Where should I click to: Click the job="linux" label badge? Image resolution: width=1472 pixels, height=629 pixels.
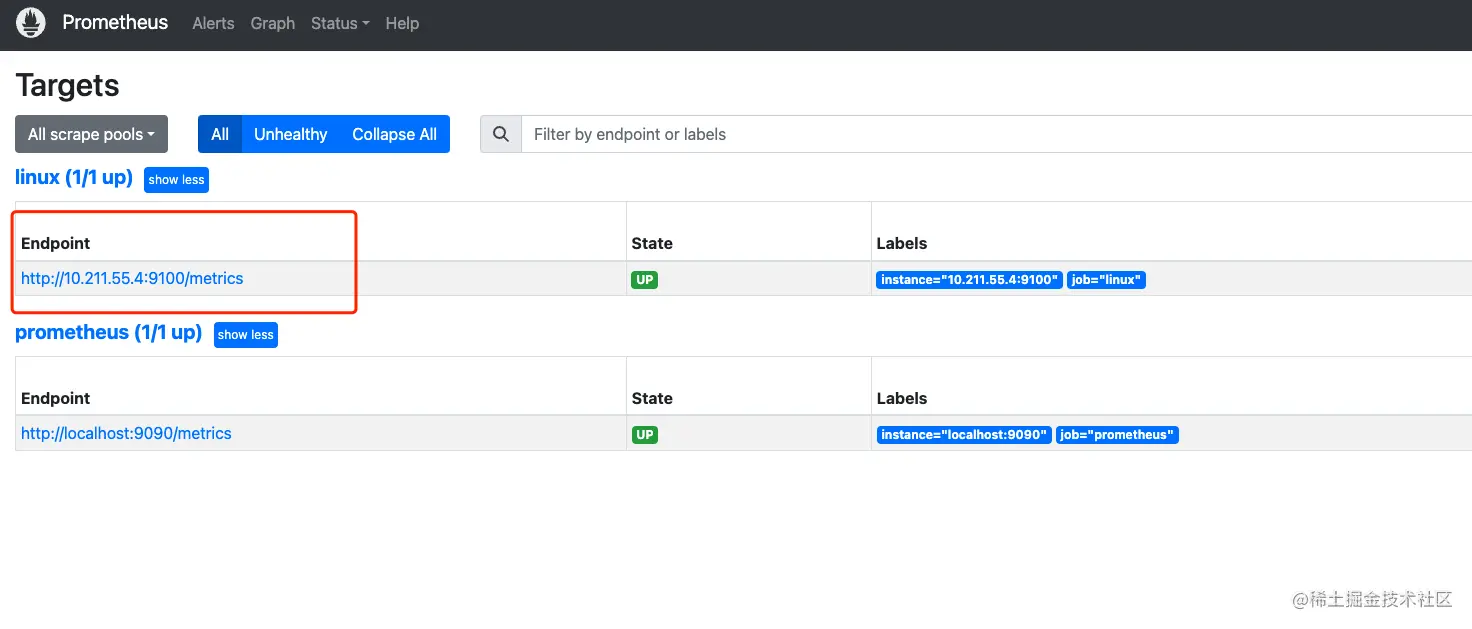click(1106, 280)
